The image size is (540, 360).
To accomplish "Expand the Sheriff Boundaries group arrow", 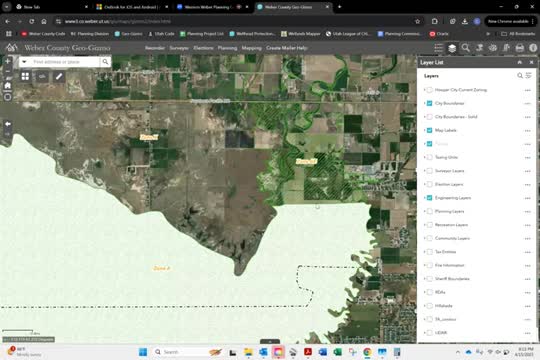I will click(424, 279).
